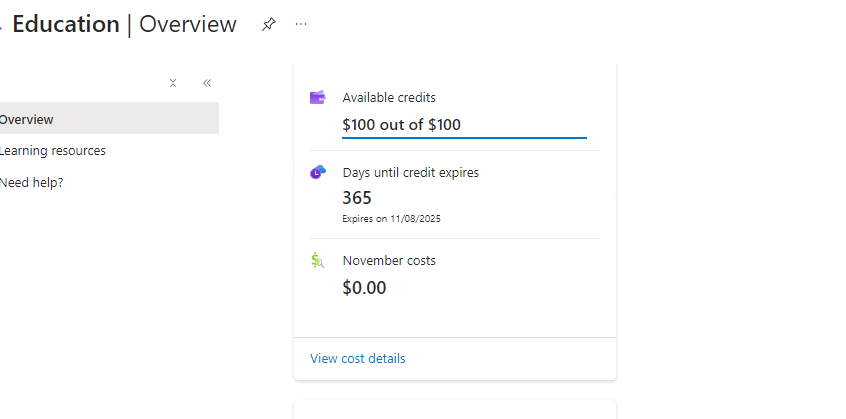This screenshot has width=846, height=419.
Task: Click the clock cloud expiry icon
Action: point(318,173)
